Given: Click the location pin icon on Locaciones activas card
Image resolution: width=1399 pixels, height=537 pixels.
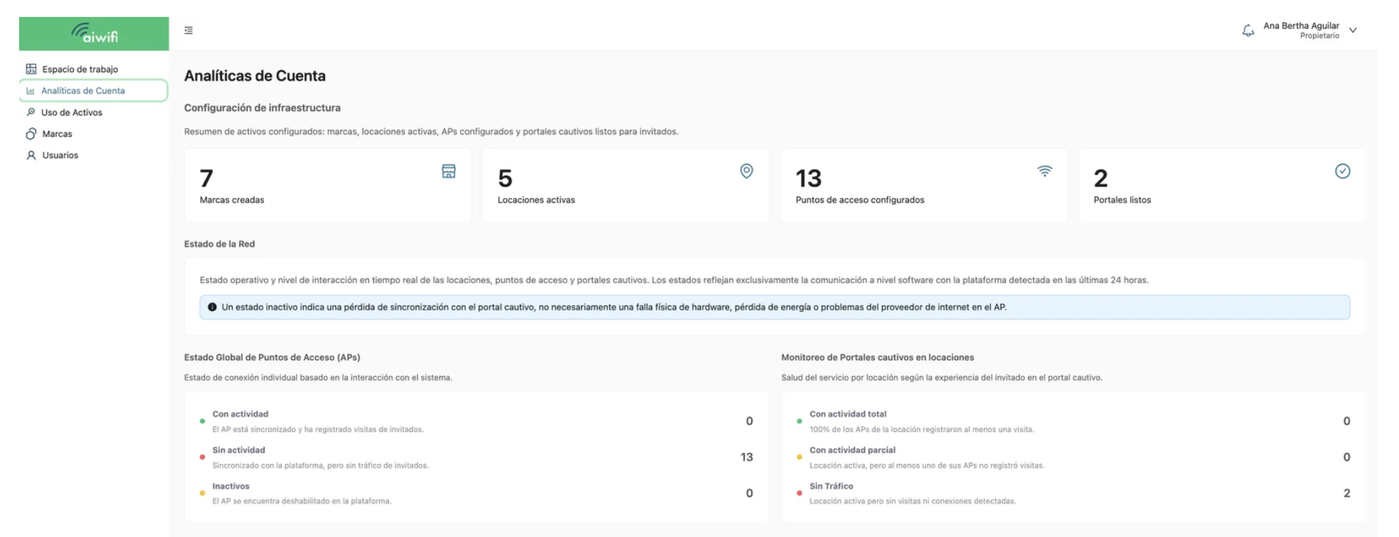Looking at the screenshot, I should pos(746,171).
